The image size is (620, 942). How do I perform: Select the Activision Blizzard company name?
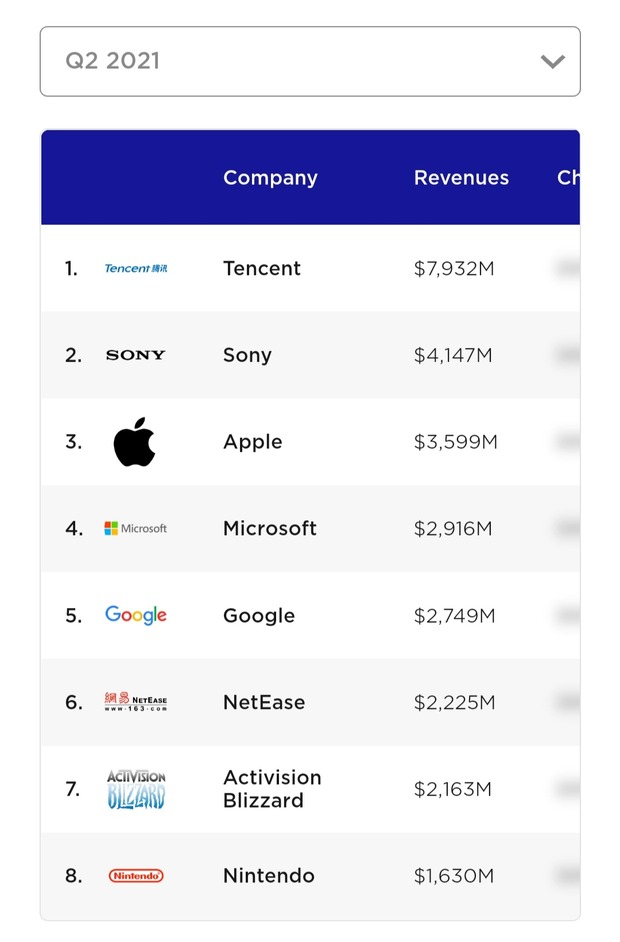272,789
